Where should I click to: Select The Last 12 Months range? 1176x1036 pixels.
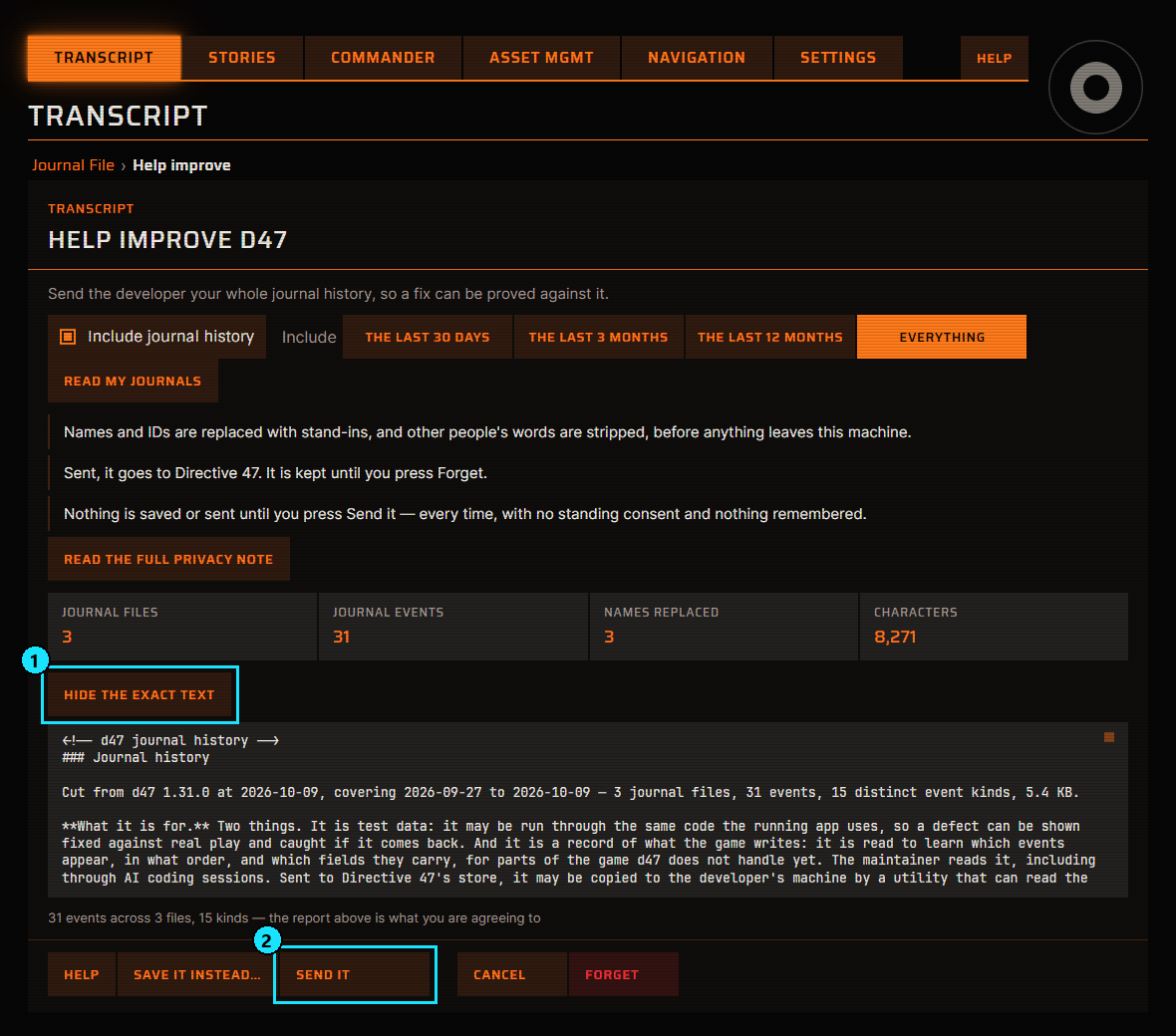click(769, 337)
